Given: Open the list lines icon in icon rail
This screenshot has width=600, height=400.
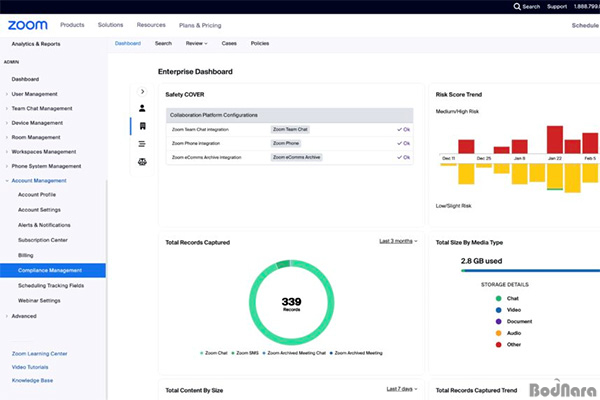Looking at the screenshot, I should point(142,144).
